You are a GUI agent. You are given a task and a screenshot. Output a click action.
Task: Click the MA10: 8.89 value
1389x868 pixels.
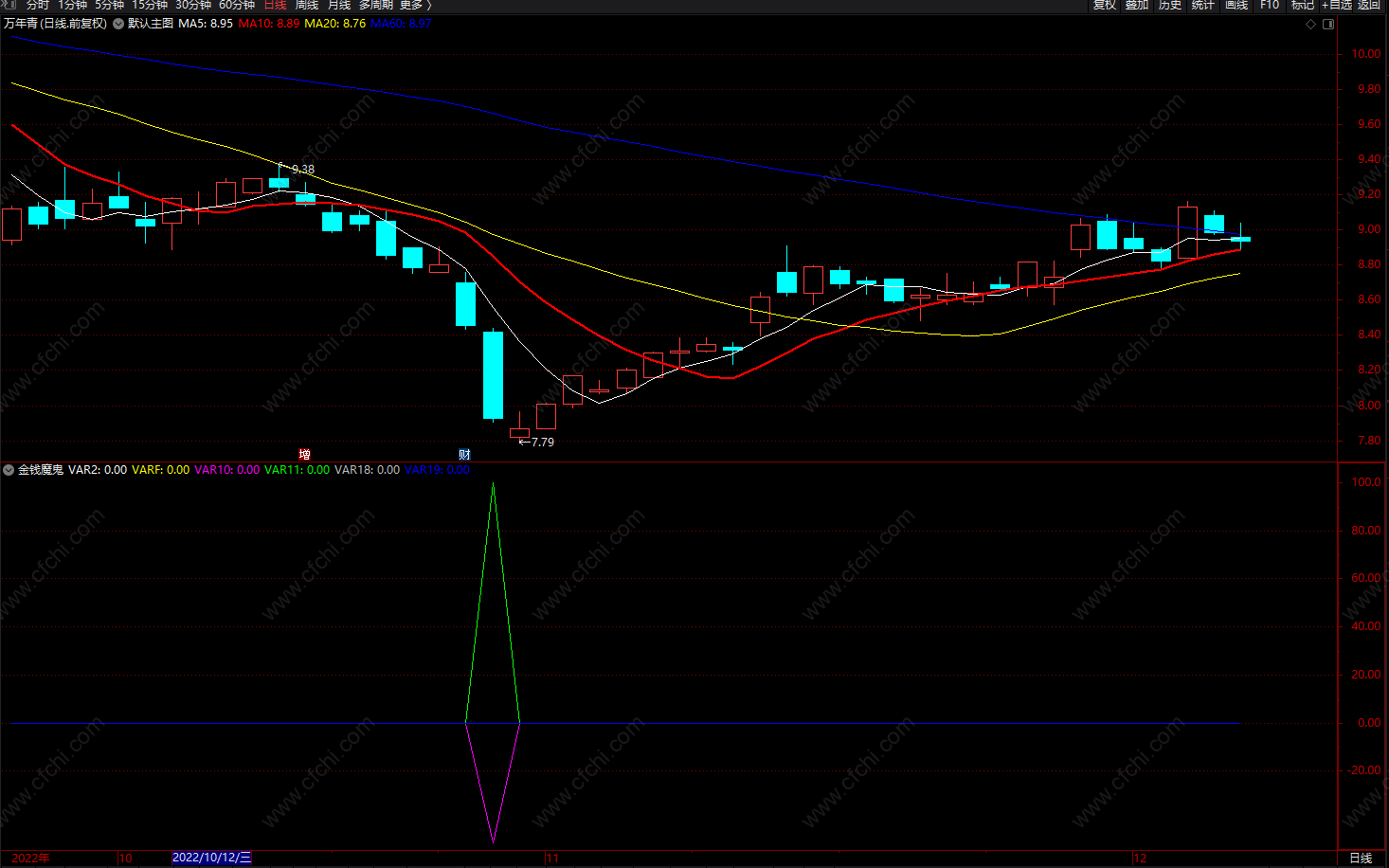point(268,24)
